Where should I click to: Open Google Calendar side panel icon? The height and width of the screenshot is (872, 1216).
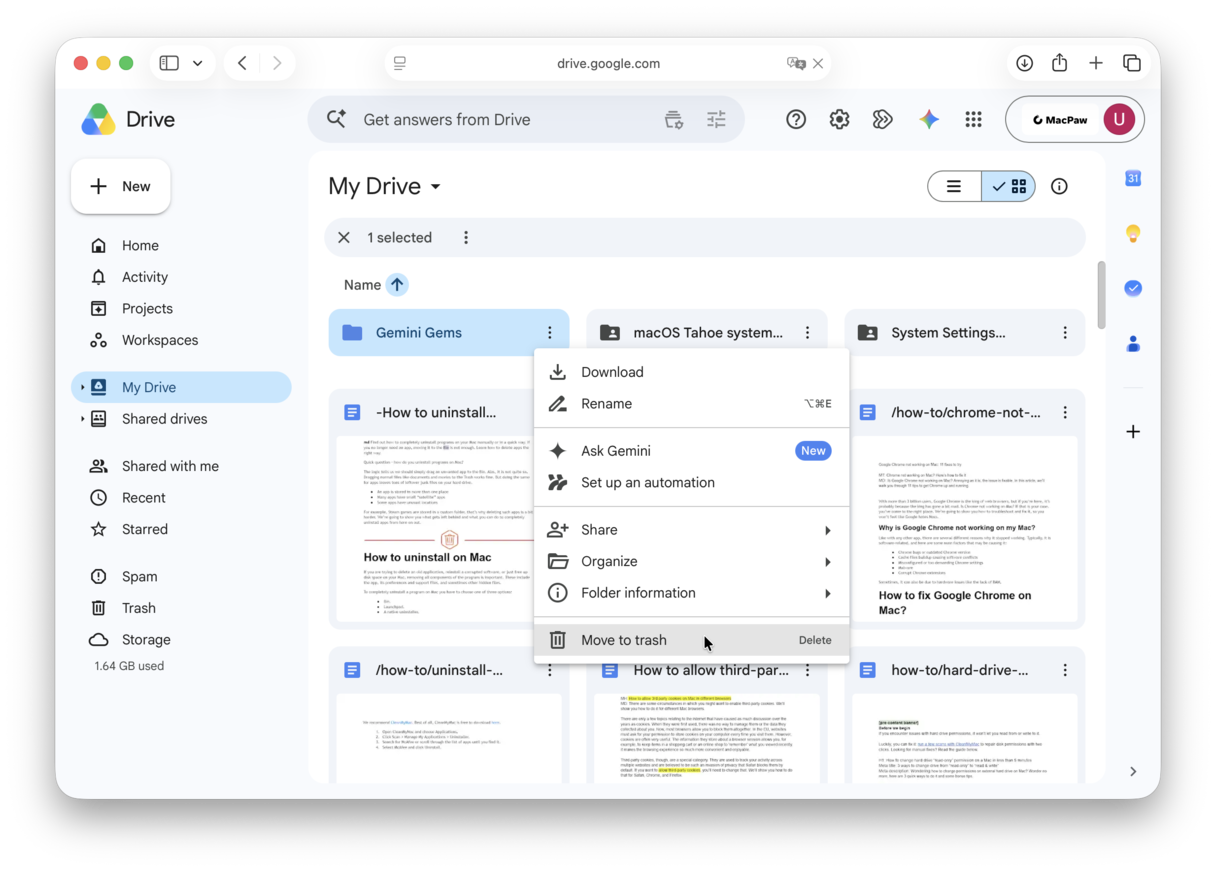point(1133,178)
